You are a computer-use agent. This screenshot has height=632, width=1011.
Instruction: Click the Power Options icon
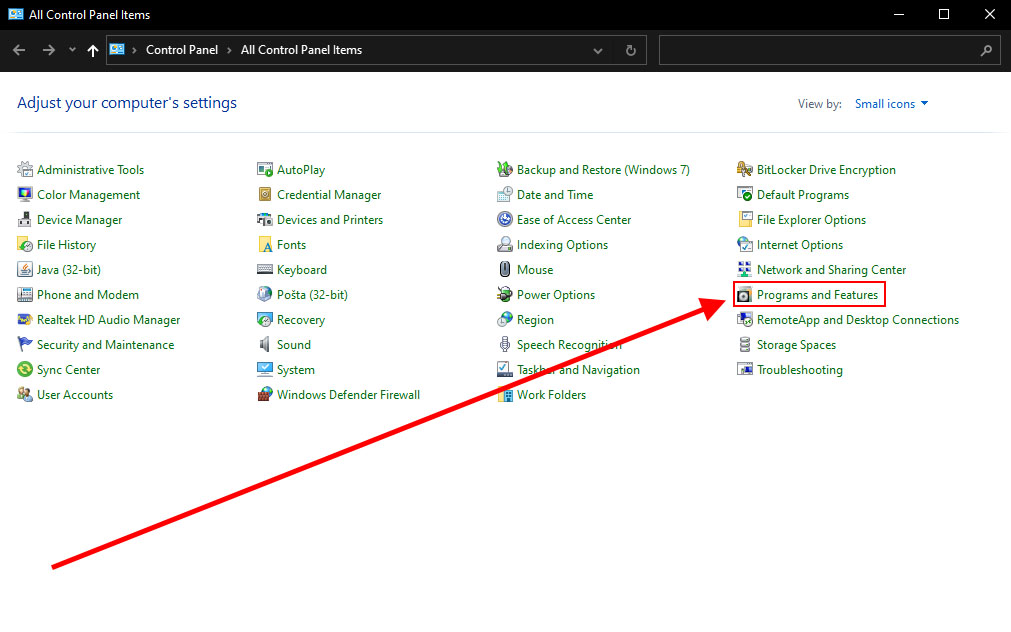click(x=504, y=295)
